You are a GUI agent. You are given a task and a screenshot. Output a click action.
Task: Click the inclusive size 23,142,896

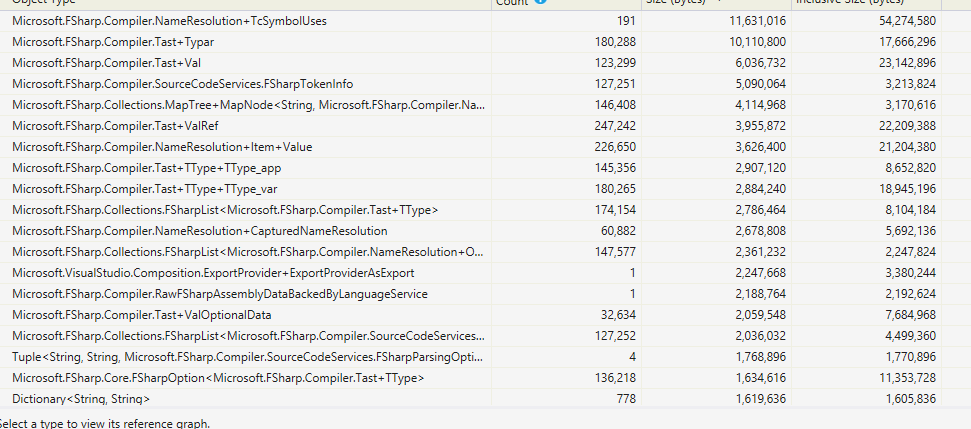pyautogui.click(x=907, y=63)
